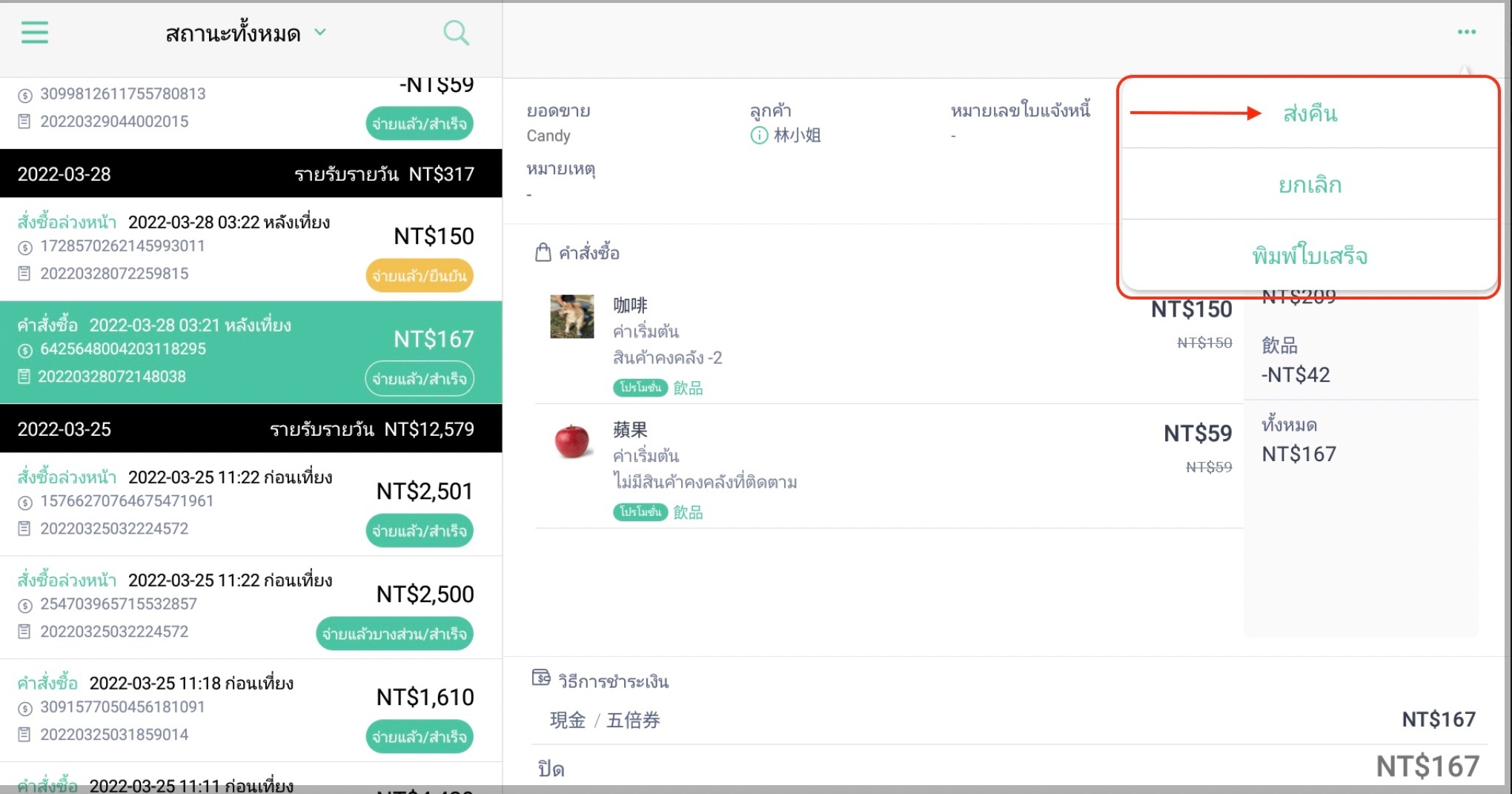Click the 現金 / 五倍券 payment method row

(1009, 719)
